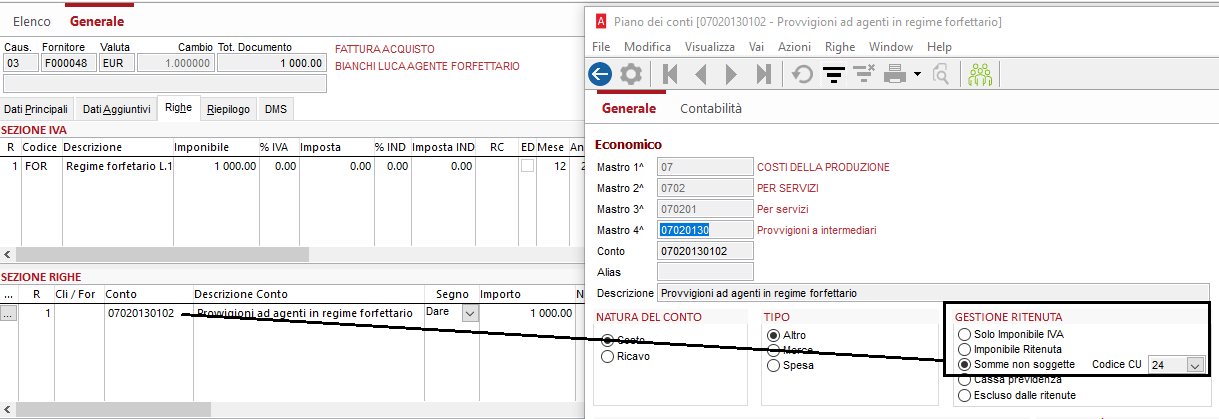Click the Fornitore field F000048
Viewport: 1219px width, 419px height.
point(69,63)
